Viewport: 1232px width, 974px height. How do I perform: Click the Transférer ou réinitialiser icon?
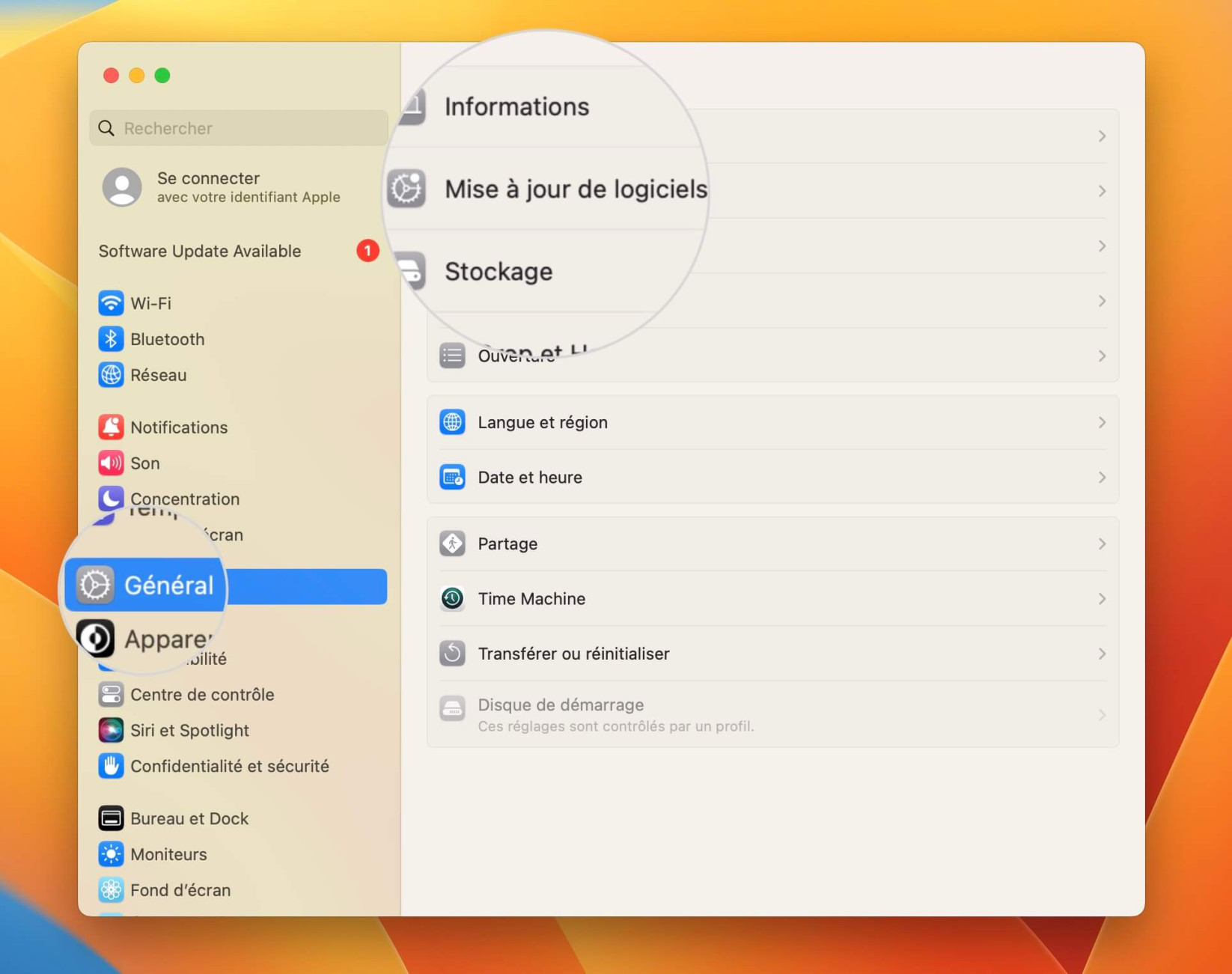(452, 654)
